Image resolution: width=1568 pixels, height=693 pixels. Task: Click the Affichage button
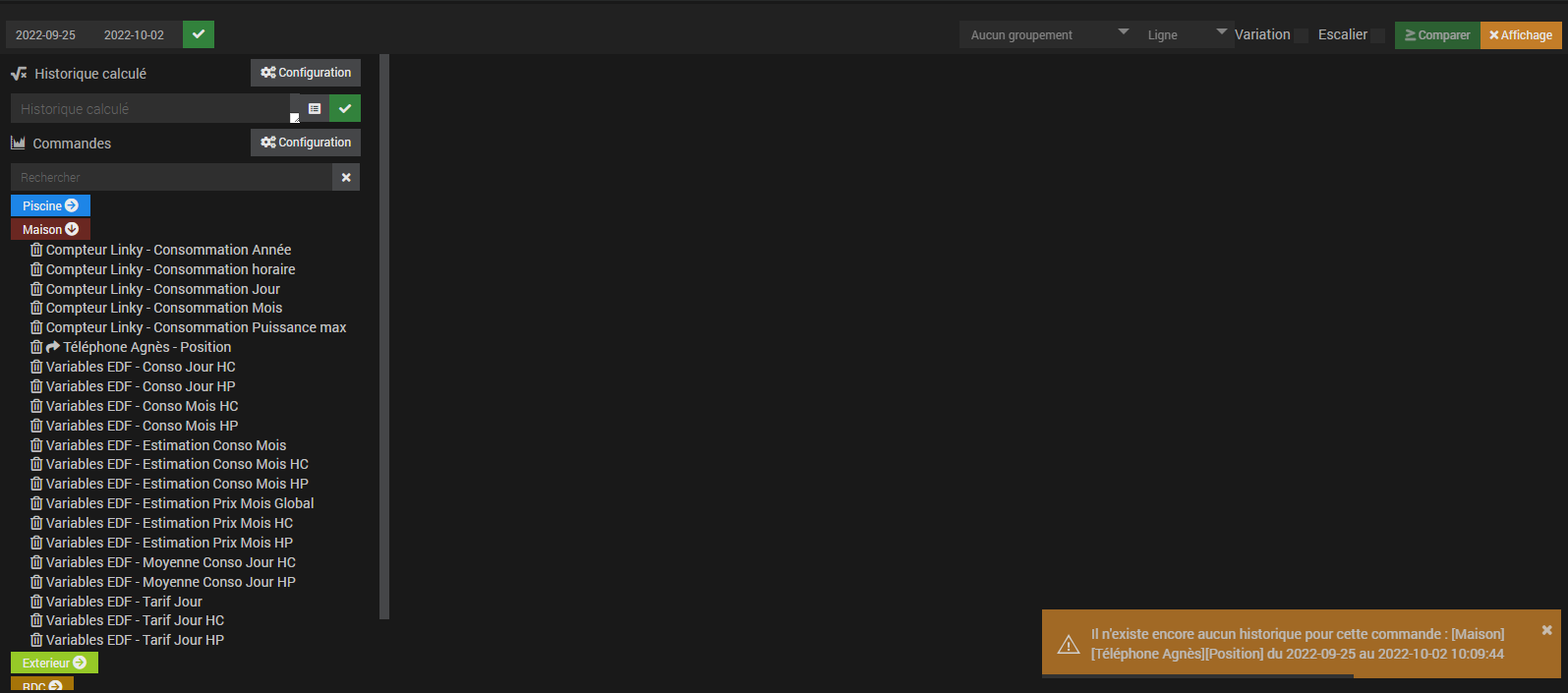point(1521,34)
